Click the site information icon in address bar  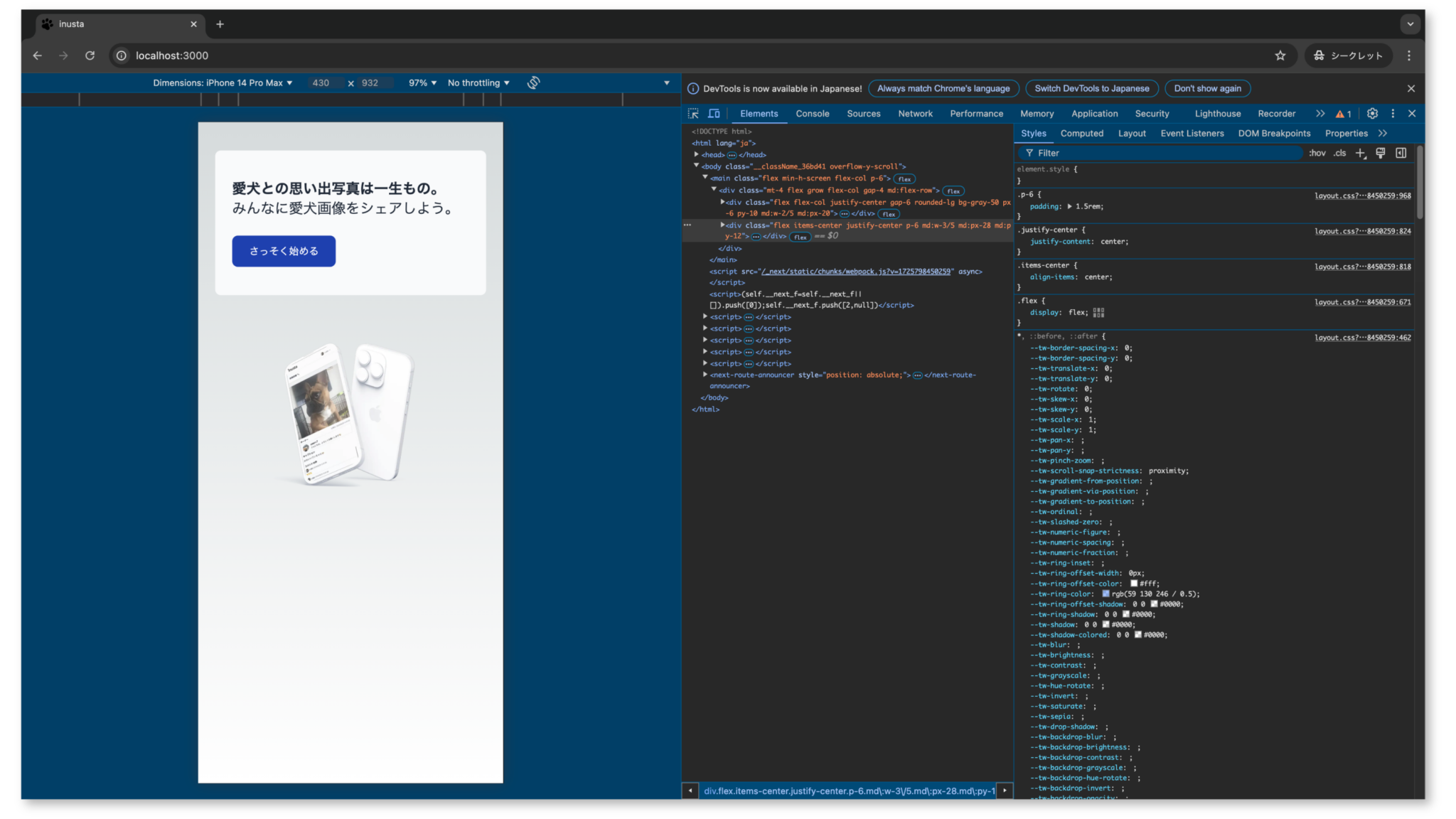(x=122, y=55)
